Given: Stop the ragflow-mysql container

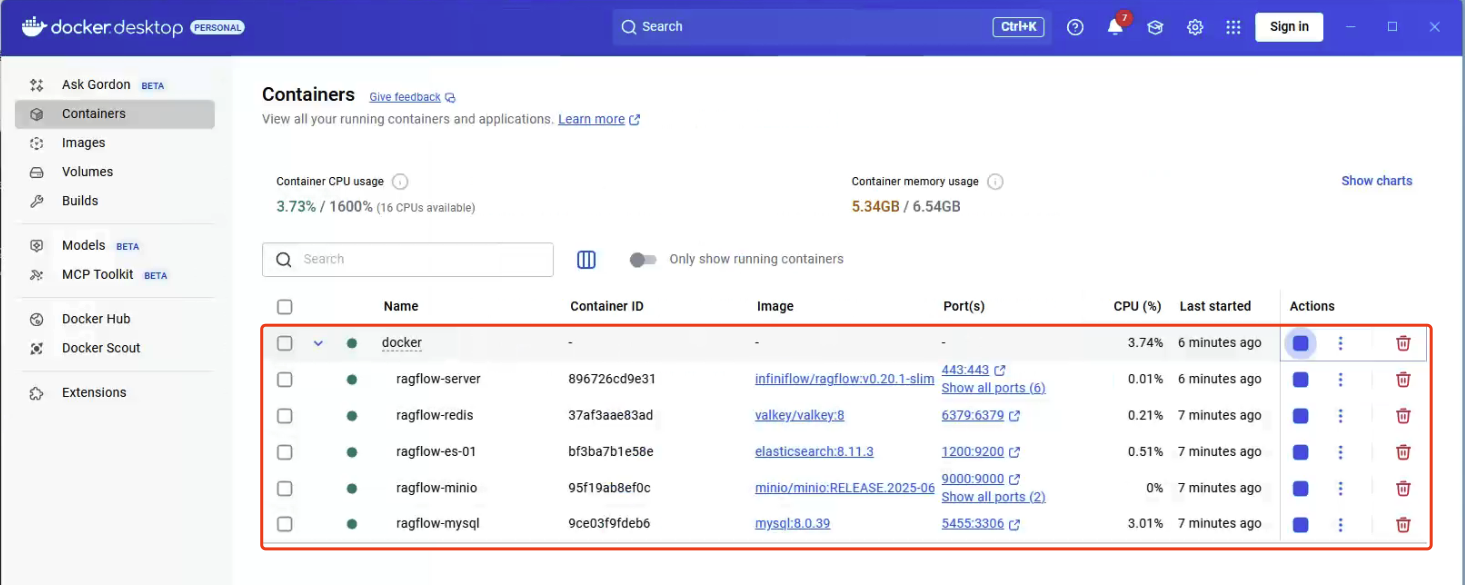Looking at the screenshot, I should [x=1300, y=525].
